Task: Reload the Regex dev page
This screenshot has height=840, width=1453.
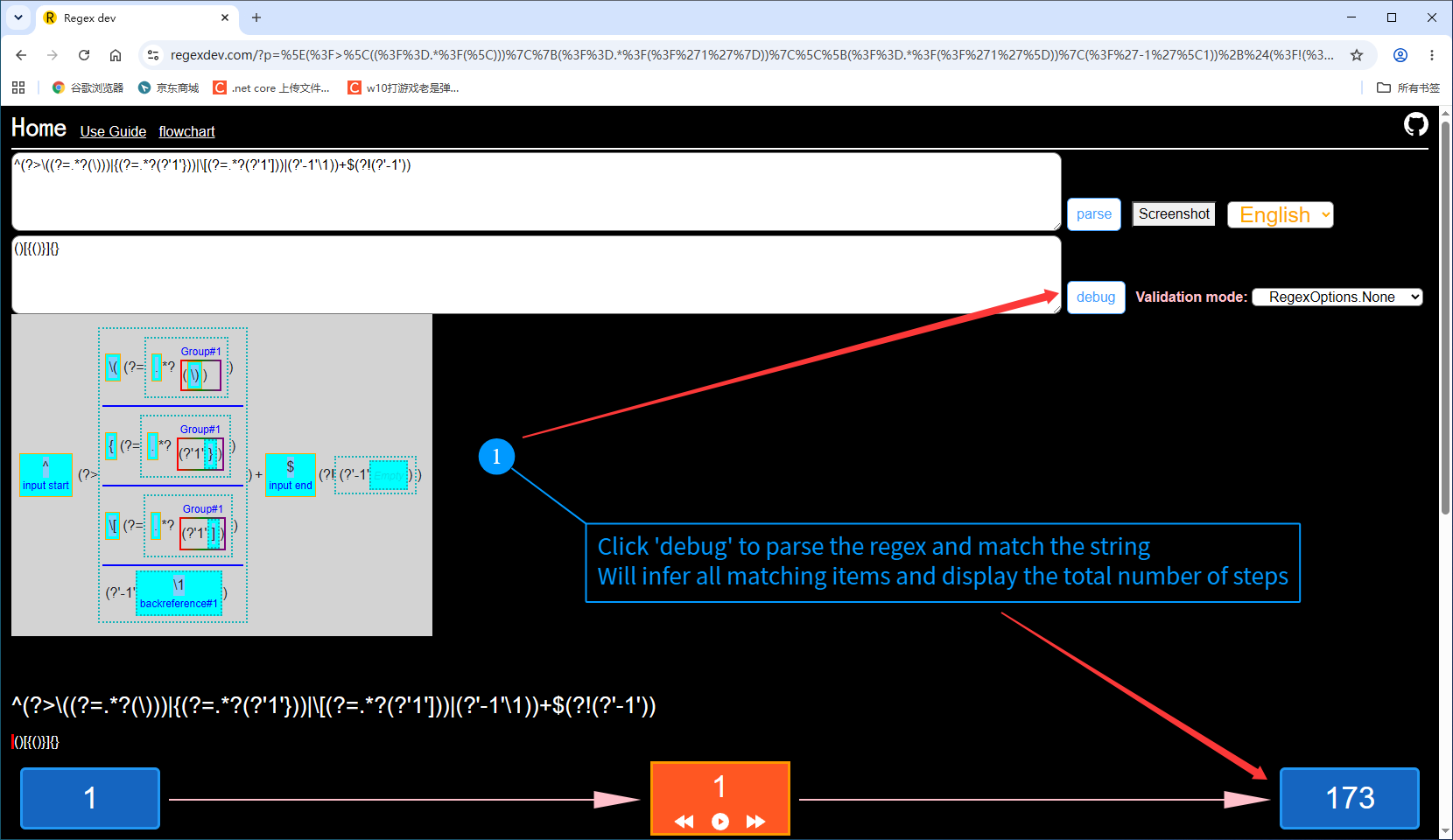Action: point(84,55)
